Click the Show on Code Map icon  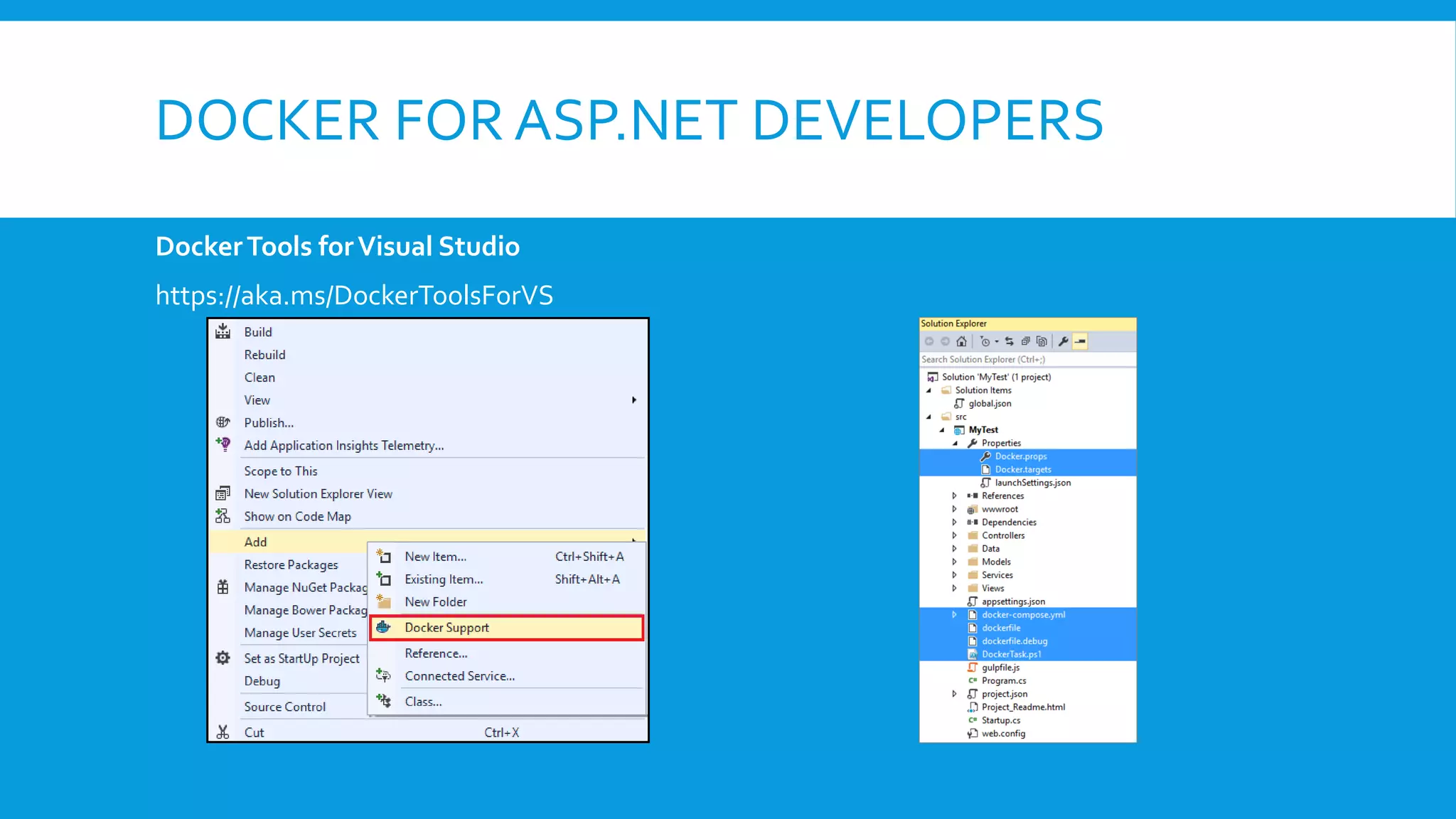click(x=223, y=516)
